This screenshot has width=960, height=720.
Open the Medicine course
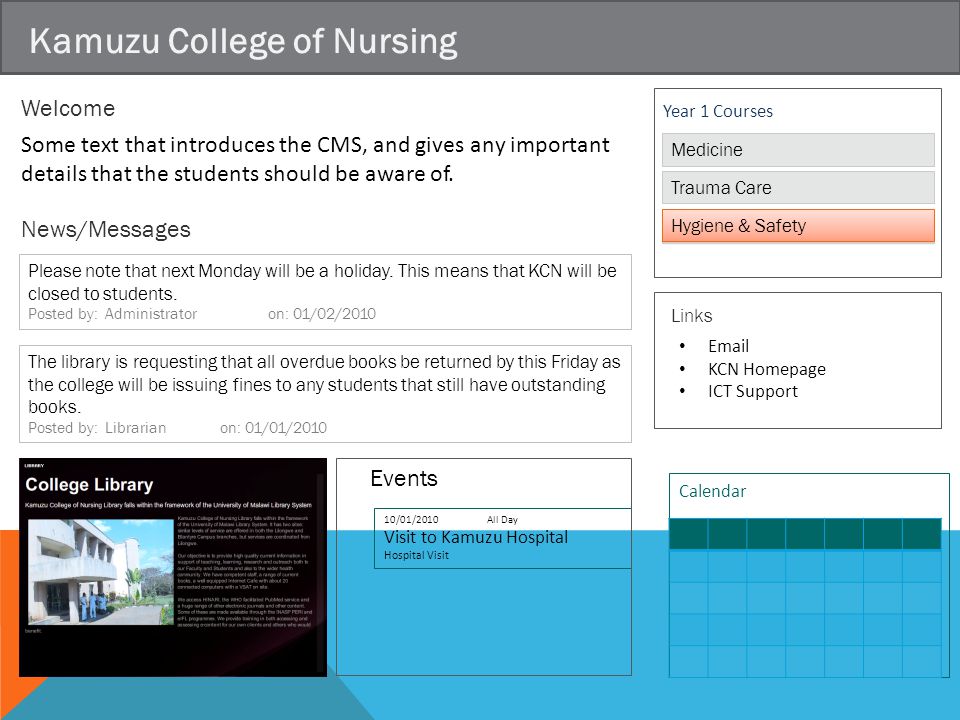798,150
